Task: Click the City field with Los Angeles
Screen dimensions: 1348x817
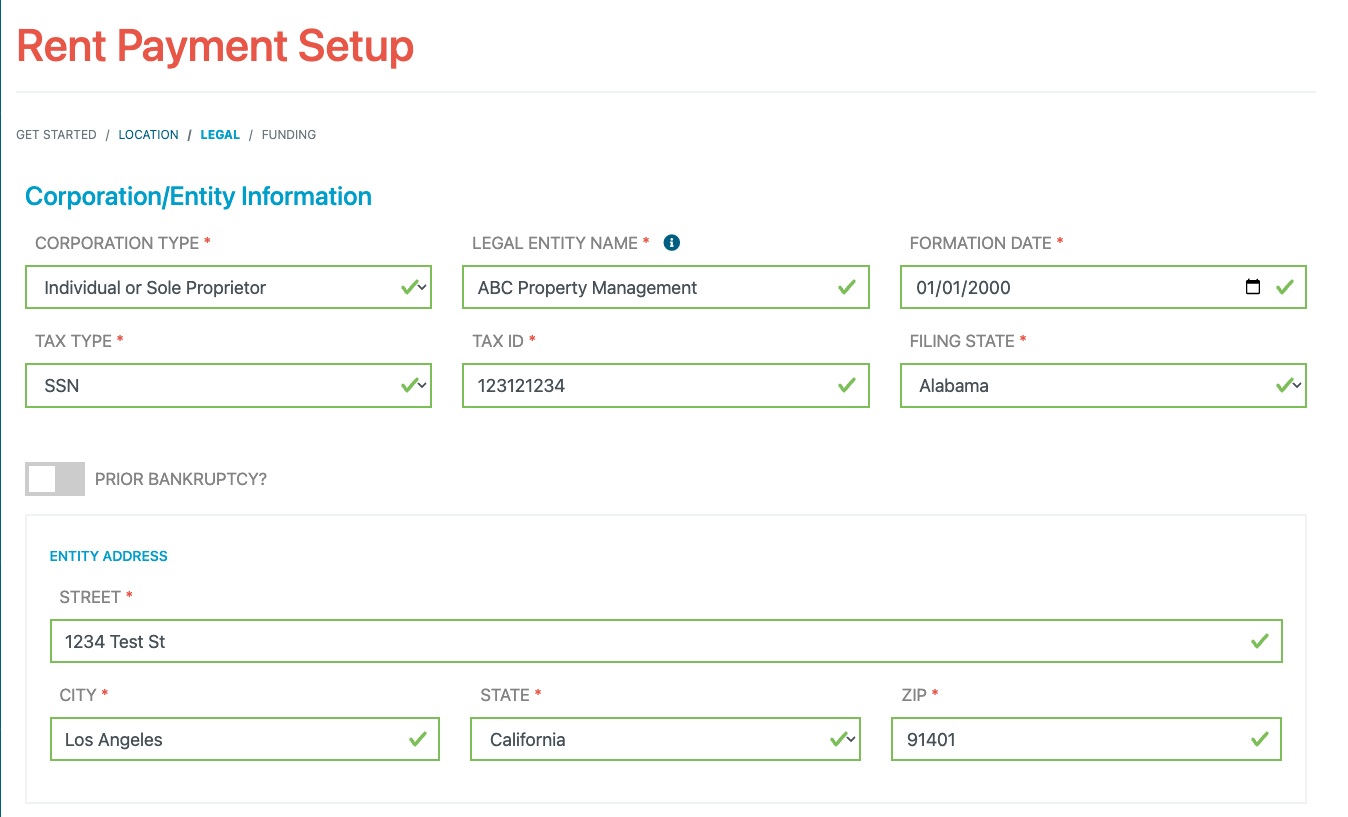Action: click(245, 739)
